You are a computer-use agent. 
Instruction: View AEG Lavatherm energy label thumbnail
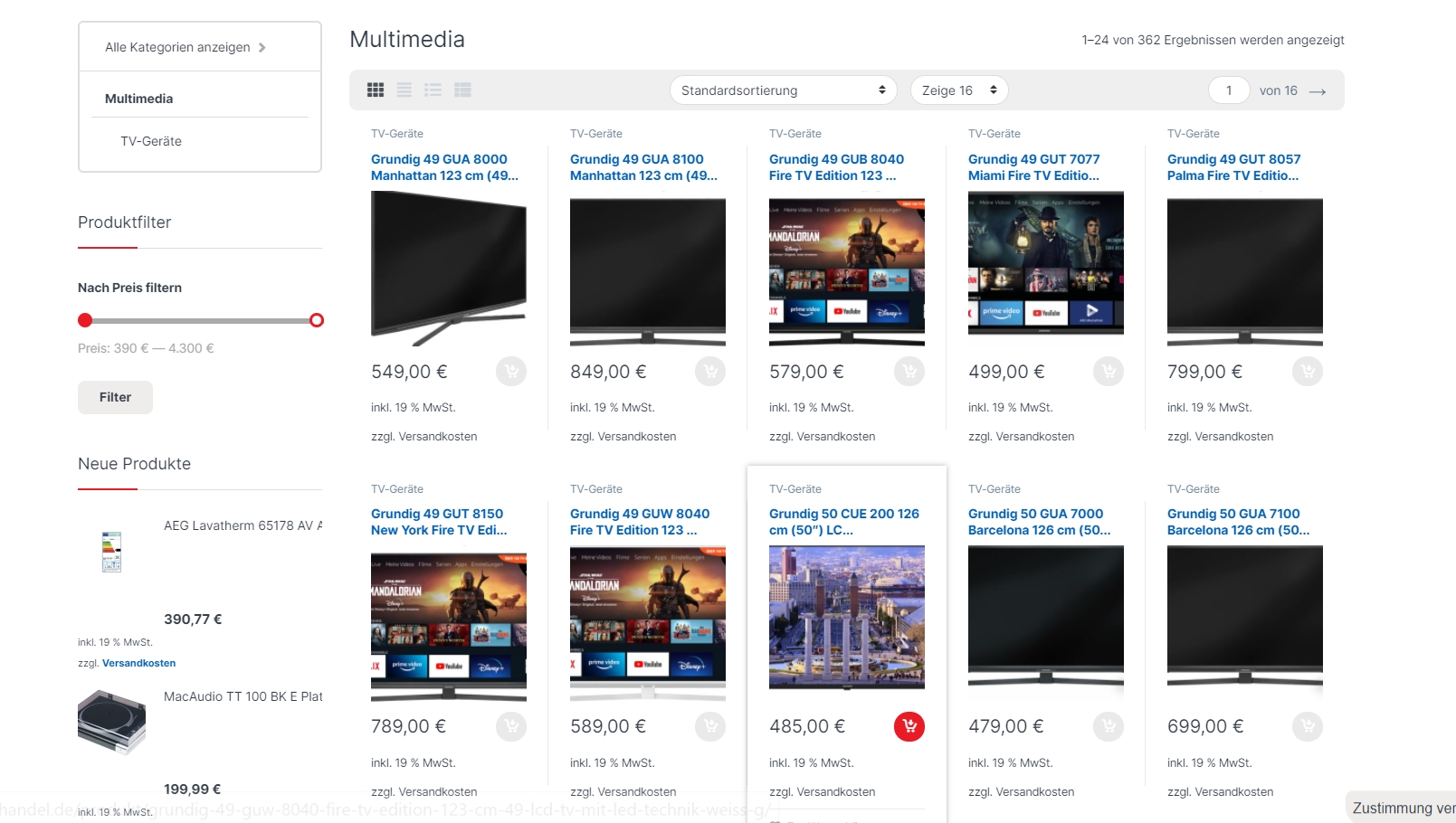click(x=111, y=552)
